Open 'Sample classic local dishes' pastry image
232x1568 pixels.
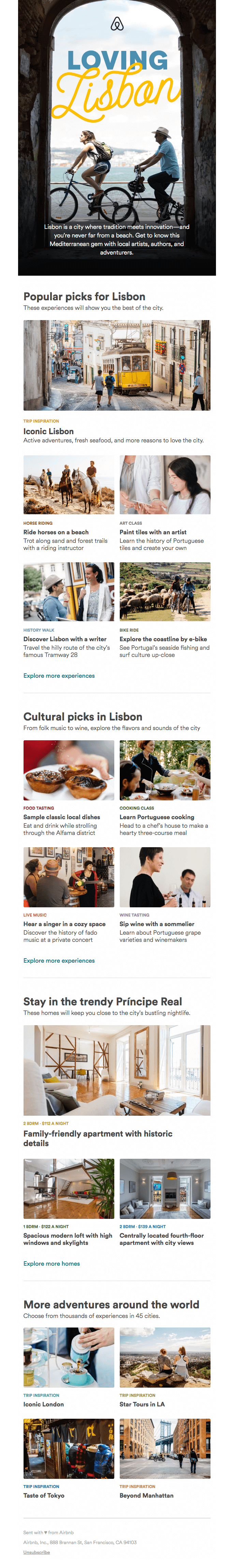click(x=69, y=770)
